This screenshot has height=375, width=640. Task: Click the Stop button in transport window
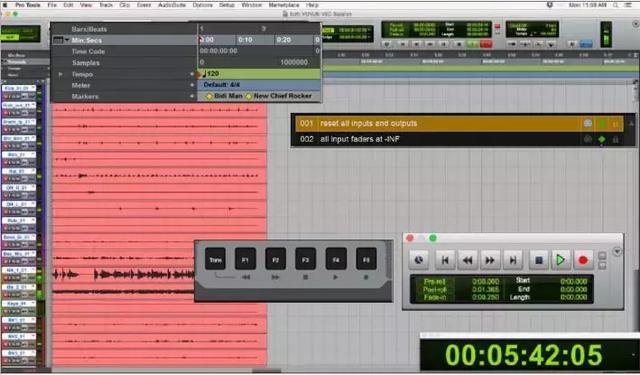tap(538, 260)
